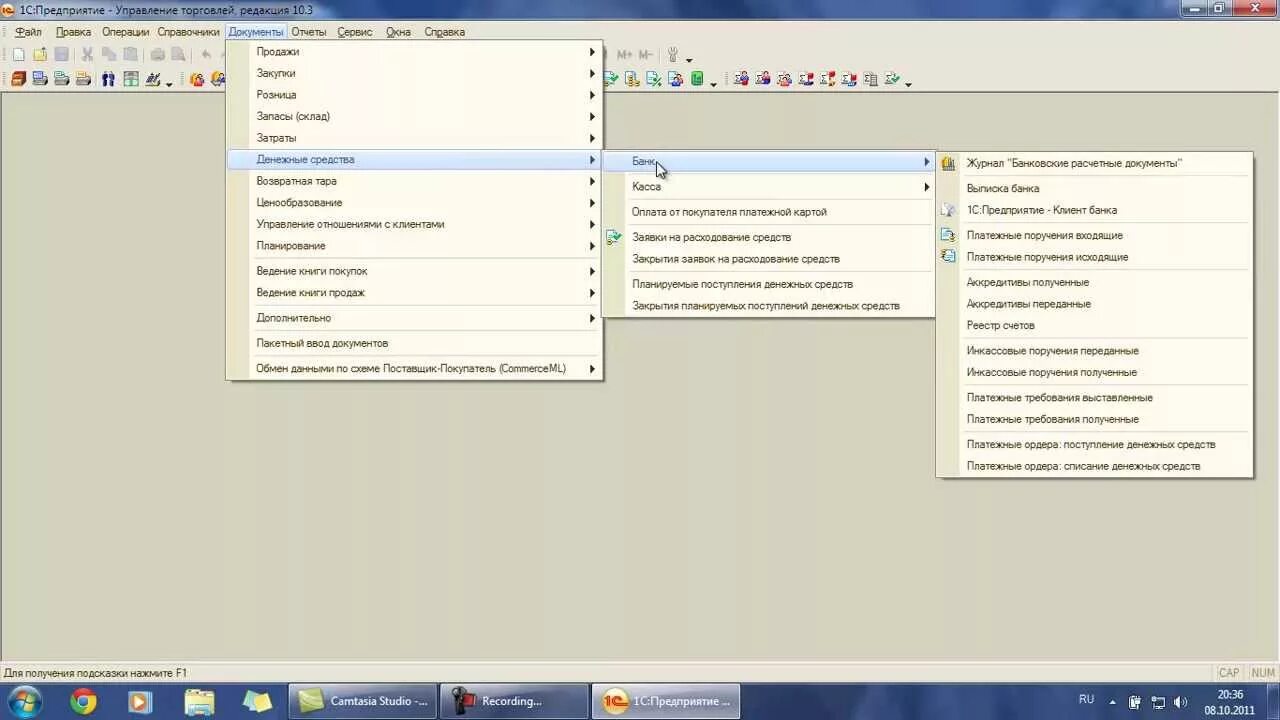Viewport: 1280px width, 720px height.
Task: Open Google Chrome from the taskbar
Action: tap(84, 701)
